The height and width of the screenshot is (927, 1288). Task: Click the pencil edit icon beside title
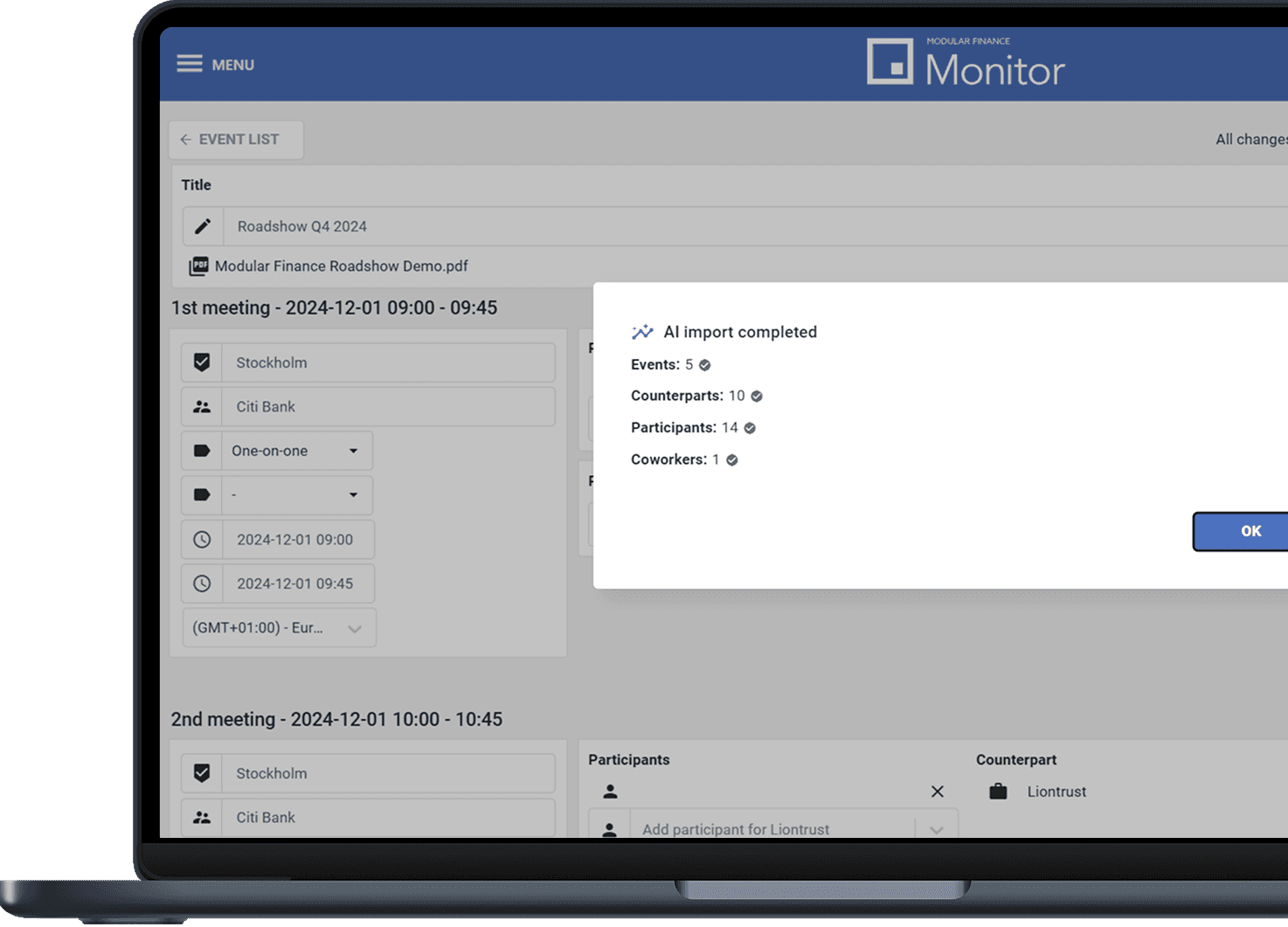(203, 226)
